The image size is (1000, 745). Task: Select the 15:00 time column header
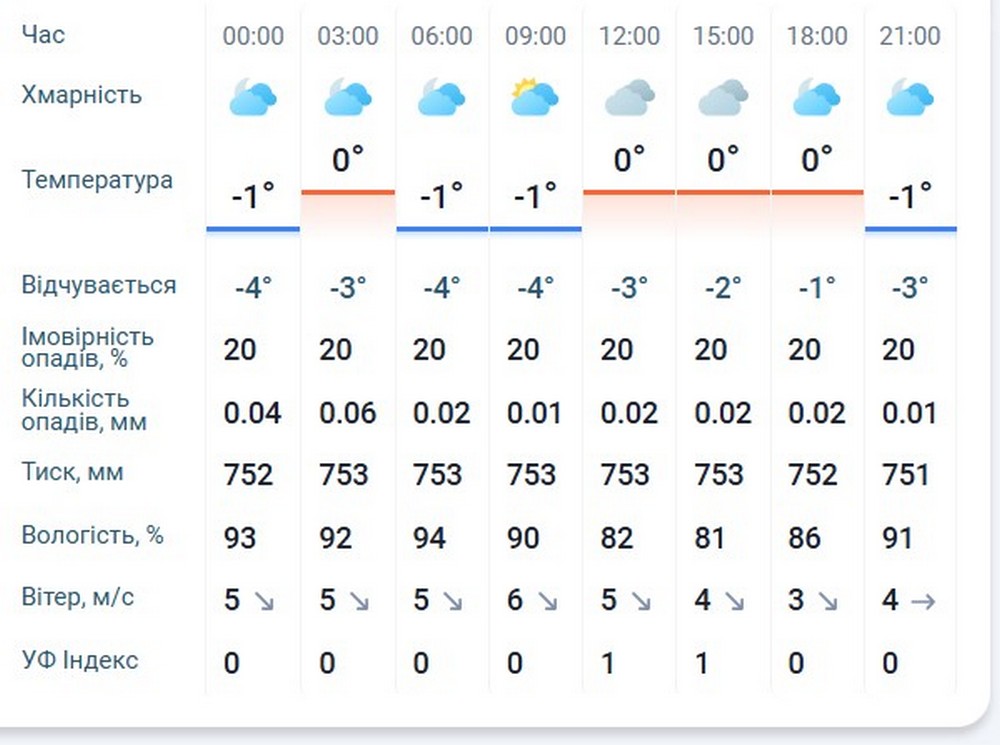pos(723,36)
